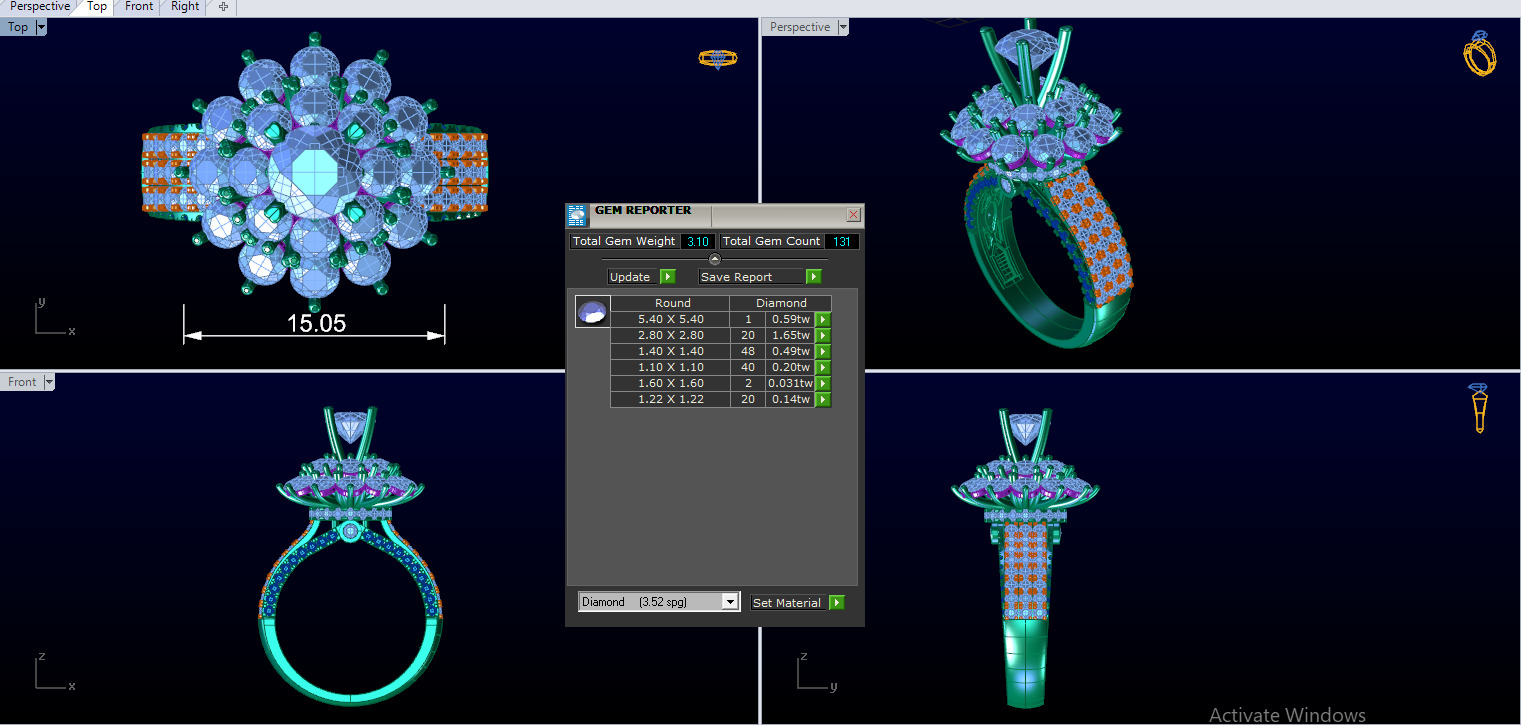
Task: Switch to the Perspective viewport tab
Action: pos(39,6)
